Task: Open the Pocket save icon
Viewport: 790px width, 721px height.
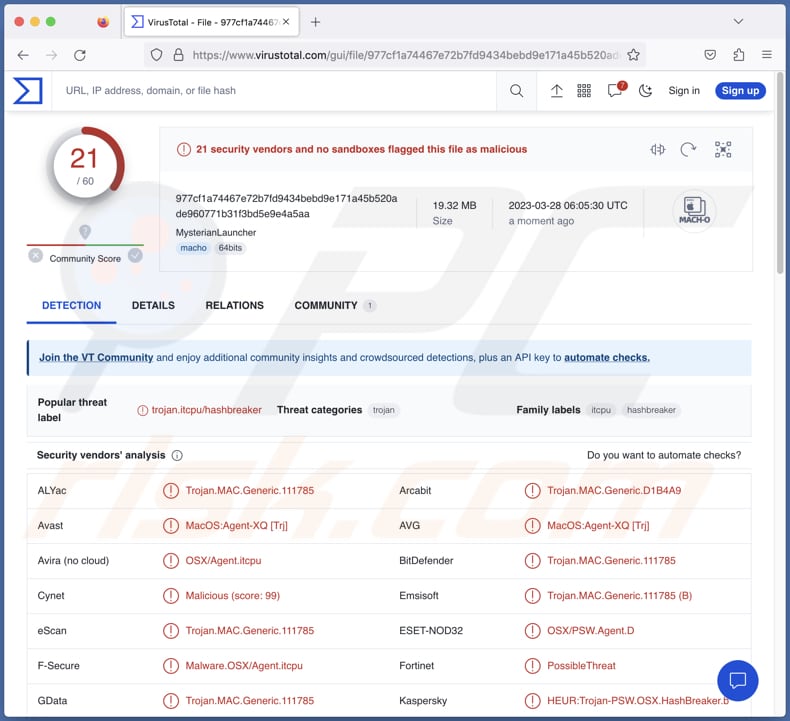Action: tap(710, 55)
